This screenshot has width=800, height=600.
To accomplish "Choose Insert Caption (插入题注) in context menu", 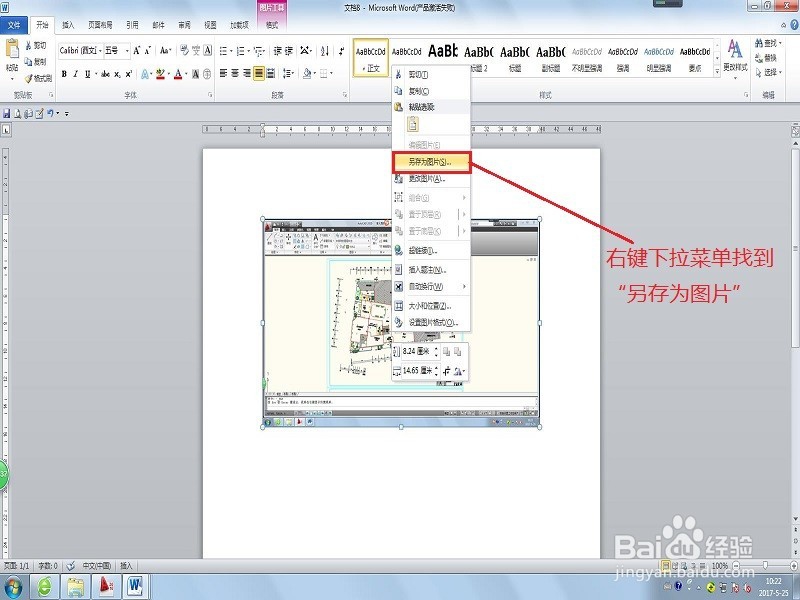I will click(431, 269).
